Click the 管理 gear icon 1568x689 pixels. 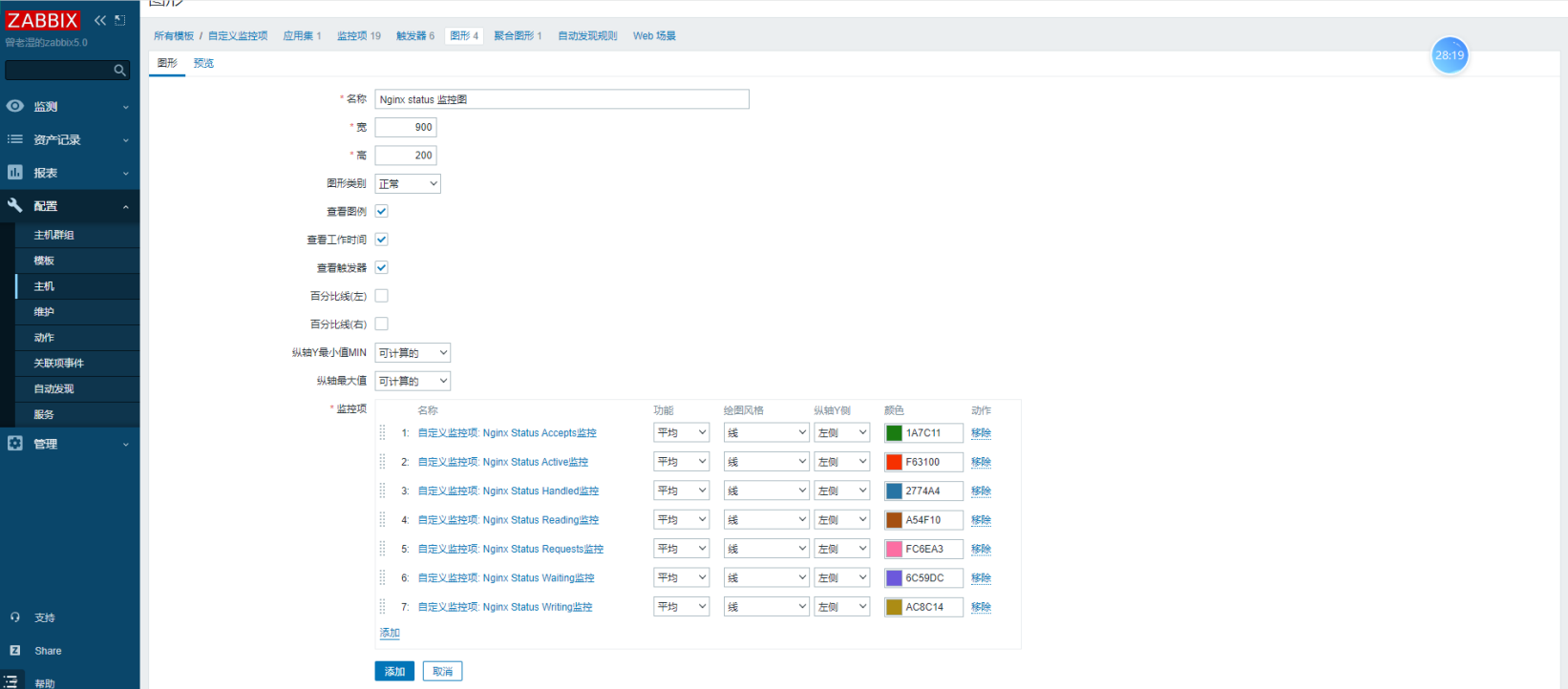tap(15, 443)
